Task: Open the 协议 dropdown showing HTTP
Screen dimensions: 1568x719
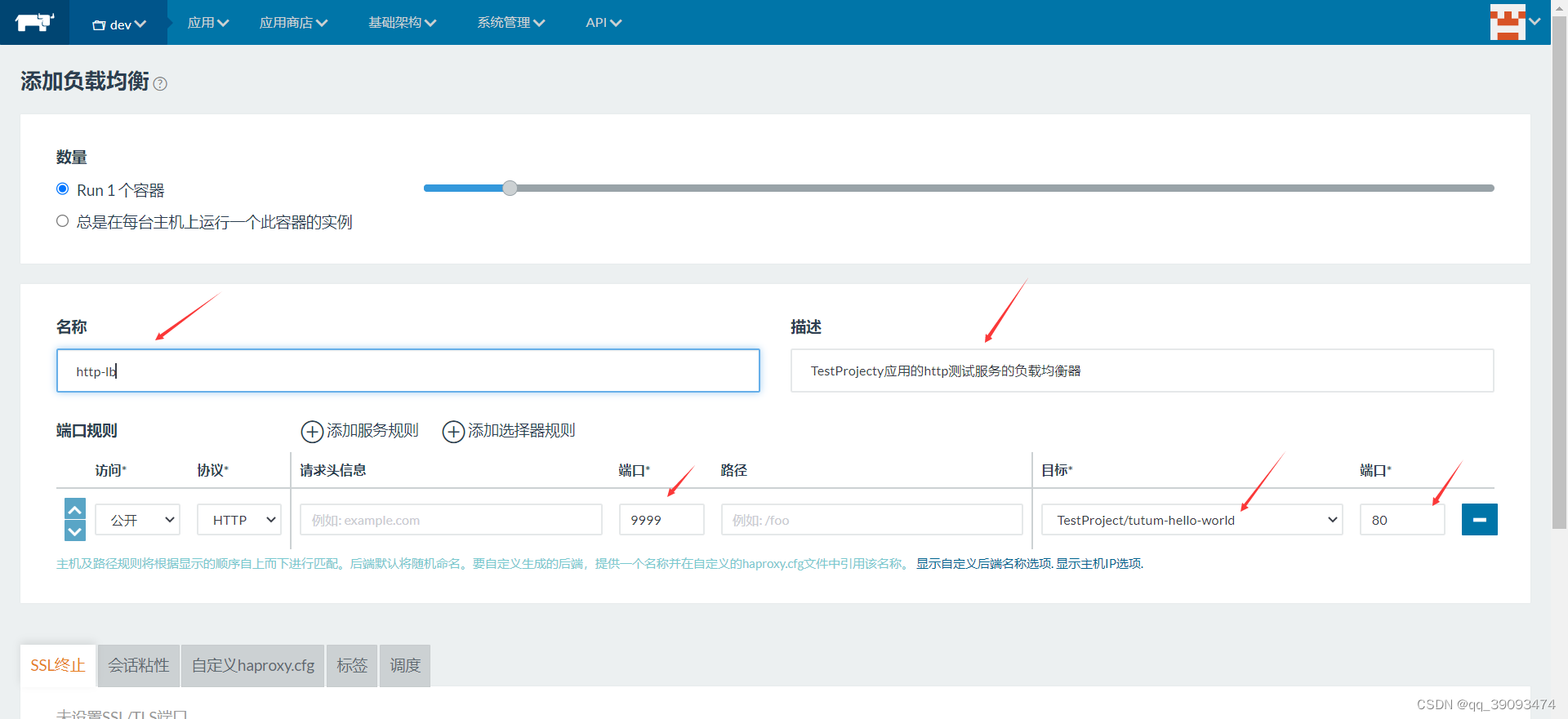Action: coord(239,520)
